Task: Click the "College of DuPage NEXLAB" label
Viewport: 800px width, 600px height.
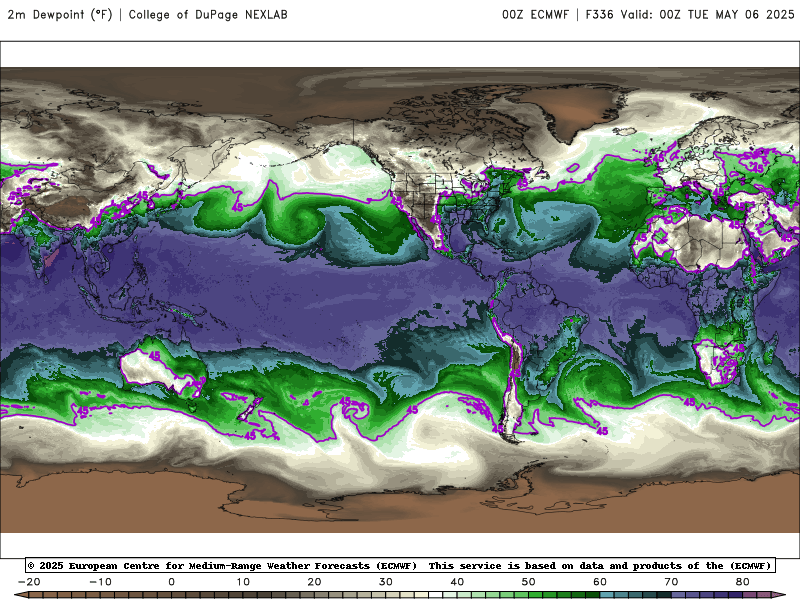Action: click(208, 14)
